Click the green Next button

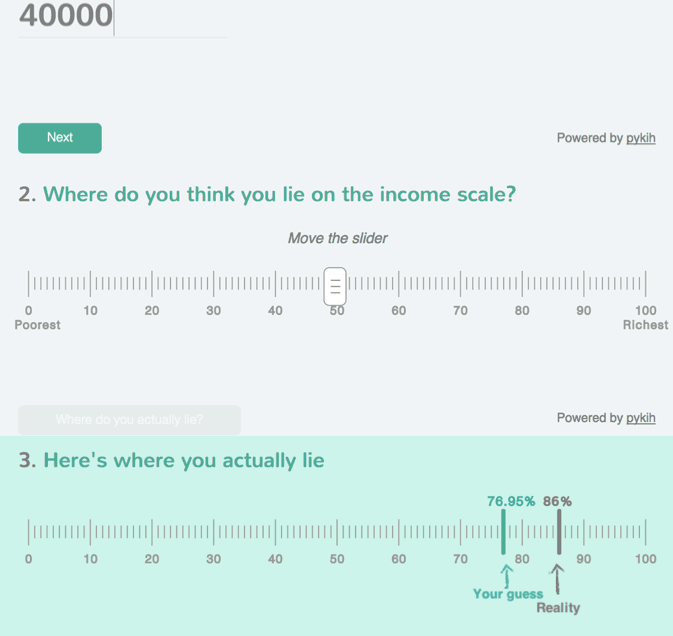point(60,138)
